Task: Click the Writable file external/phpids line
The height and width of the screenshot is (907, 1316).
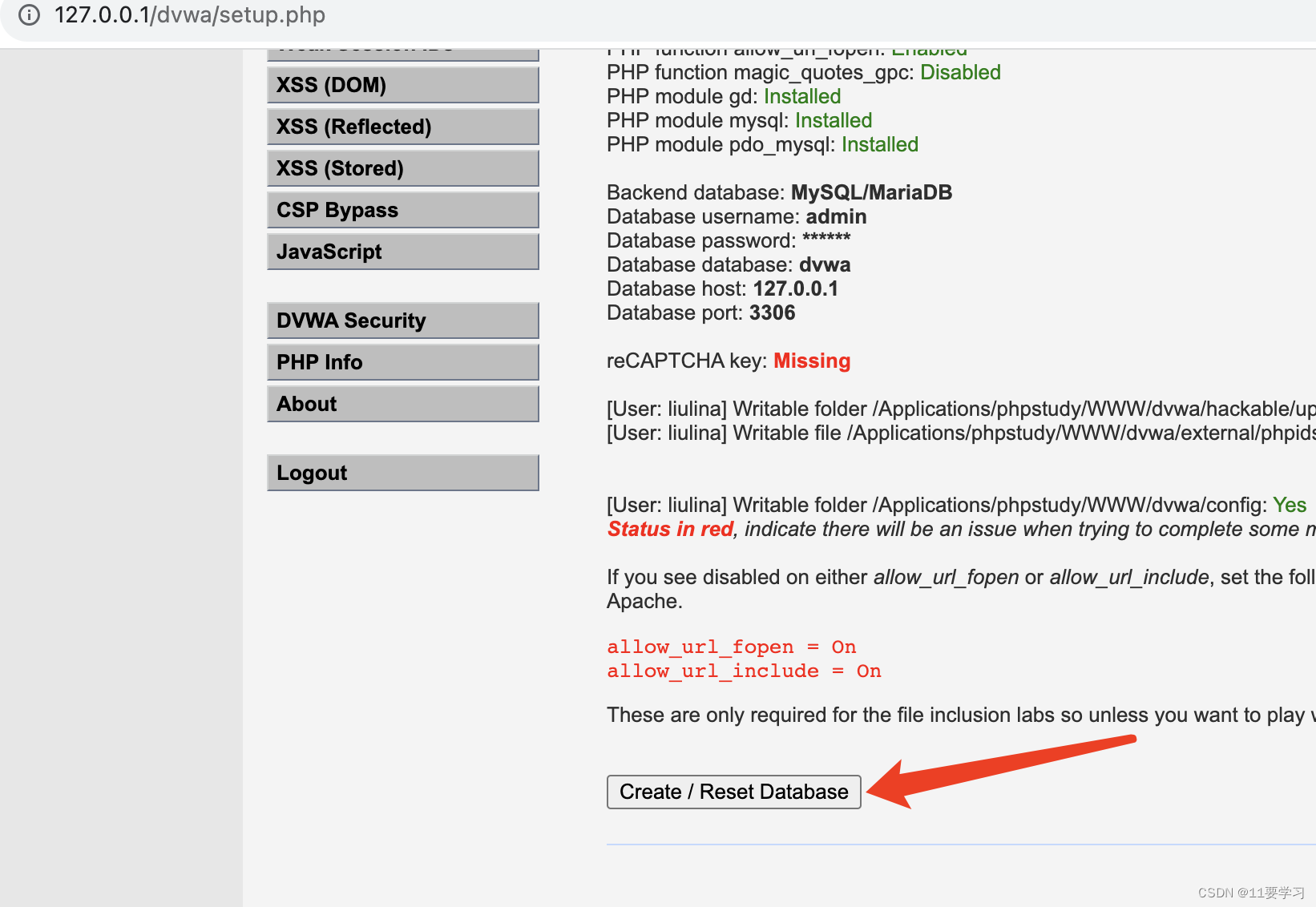Action: [x=961, y=433]
